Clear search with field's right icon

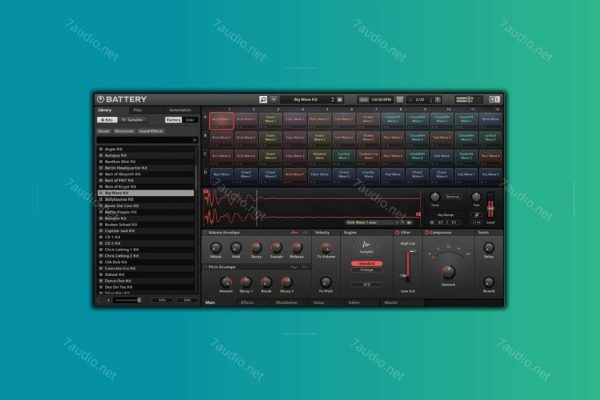(x=195, y=140)
